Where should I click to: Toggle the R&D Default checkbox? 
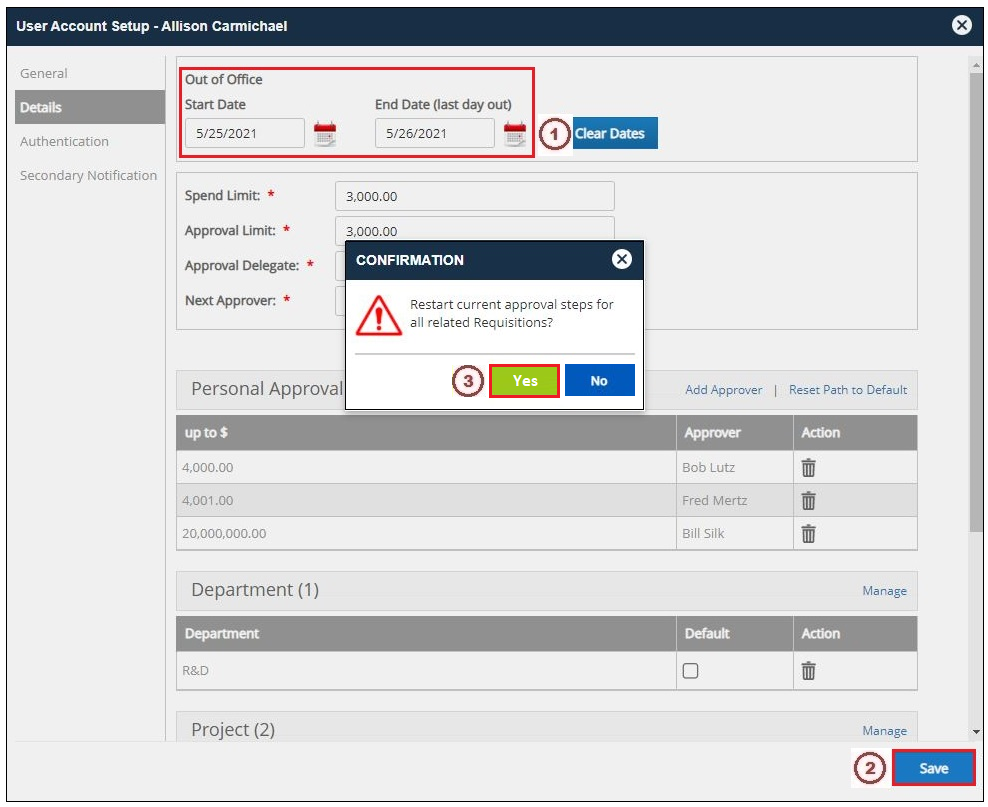click(690, 671)
